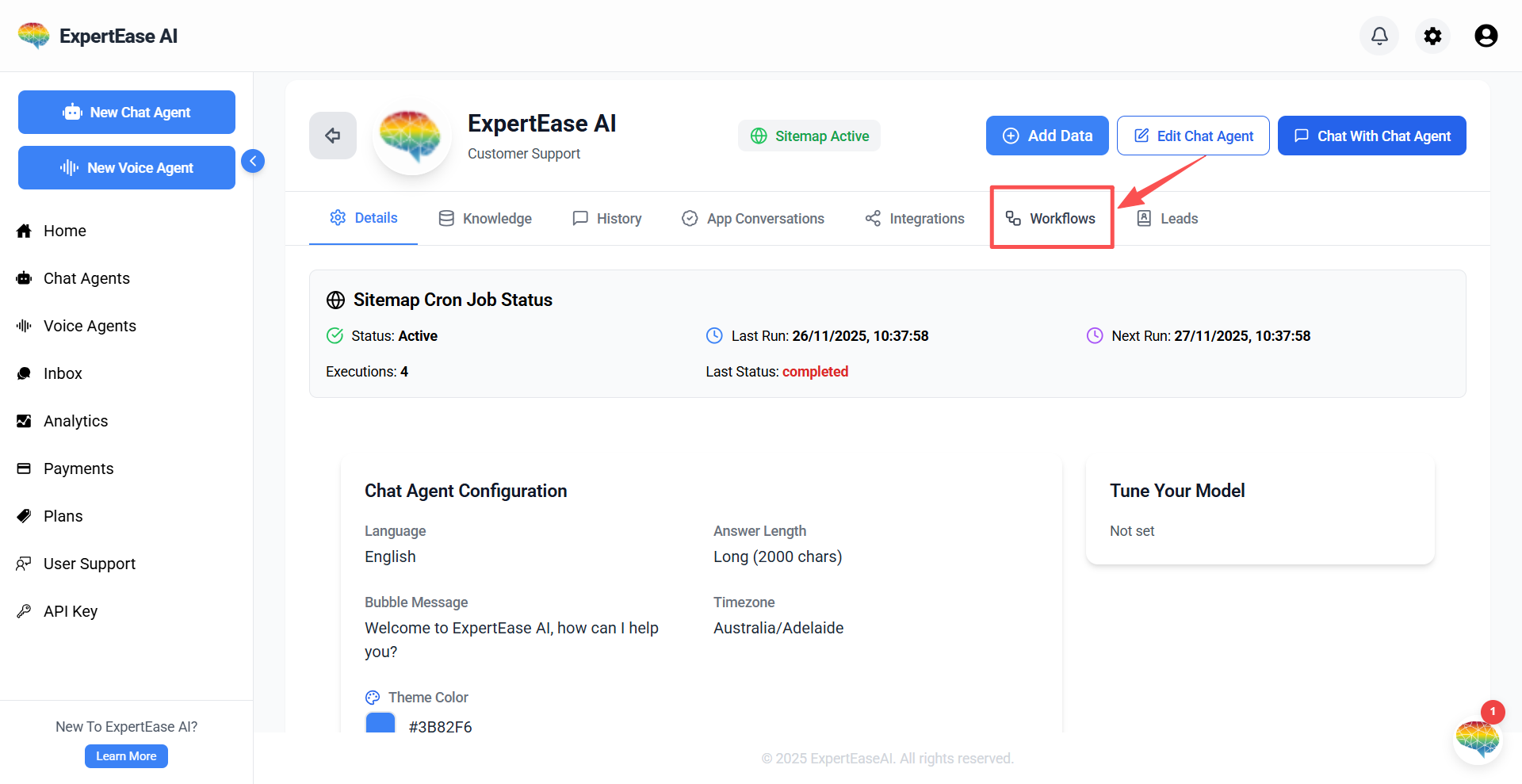Click the Sitemap Active status badge
Screen dimensions: 1522x784
point(809,136)
